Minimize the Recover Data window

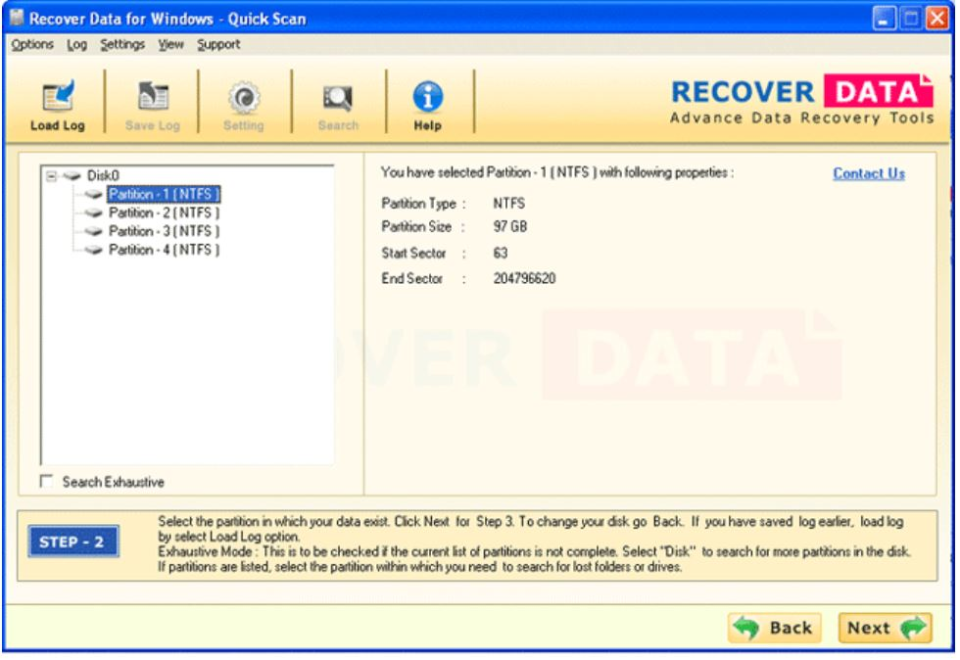click(x=883, y=18)
